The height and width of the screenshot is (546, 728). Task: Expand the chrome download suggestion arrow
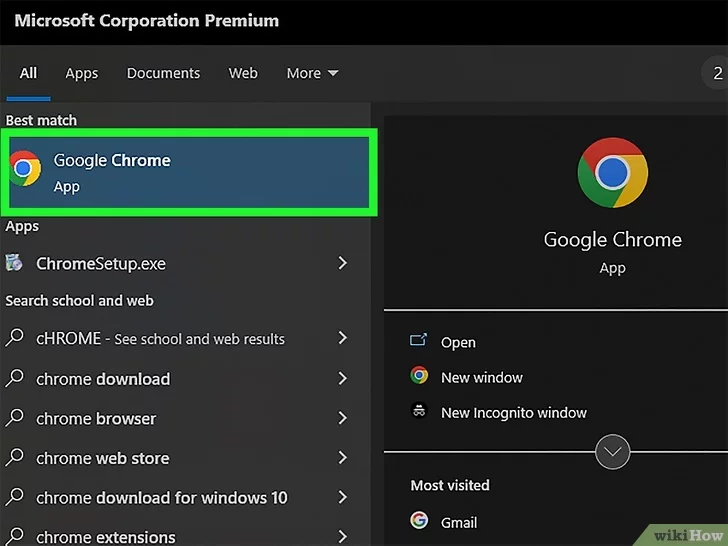(343, 378)
